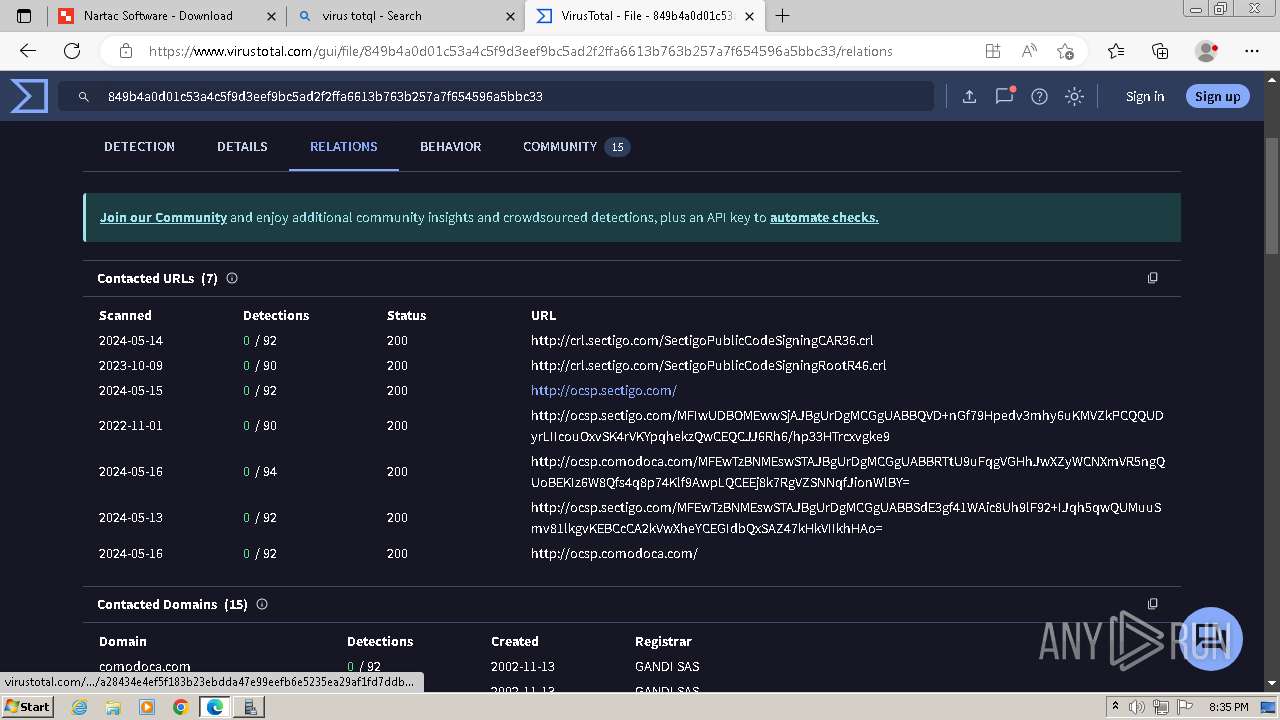The width and height of the screenshot is (1280, 720).
Task: Open a new browser tab
Action: 782,16
